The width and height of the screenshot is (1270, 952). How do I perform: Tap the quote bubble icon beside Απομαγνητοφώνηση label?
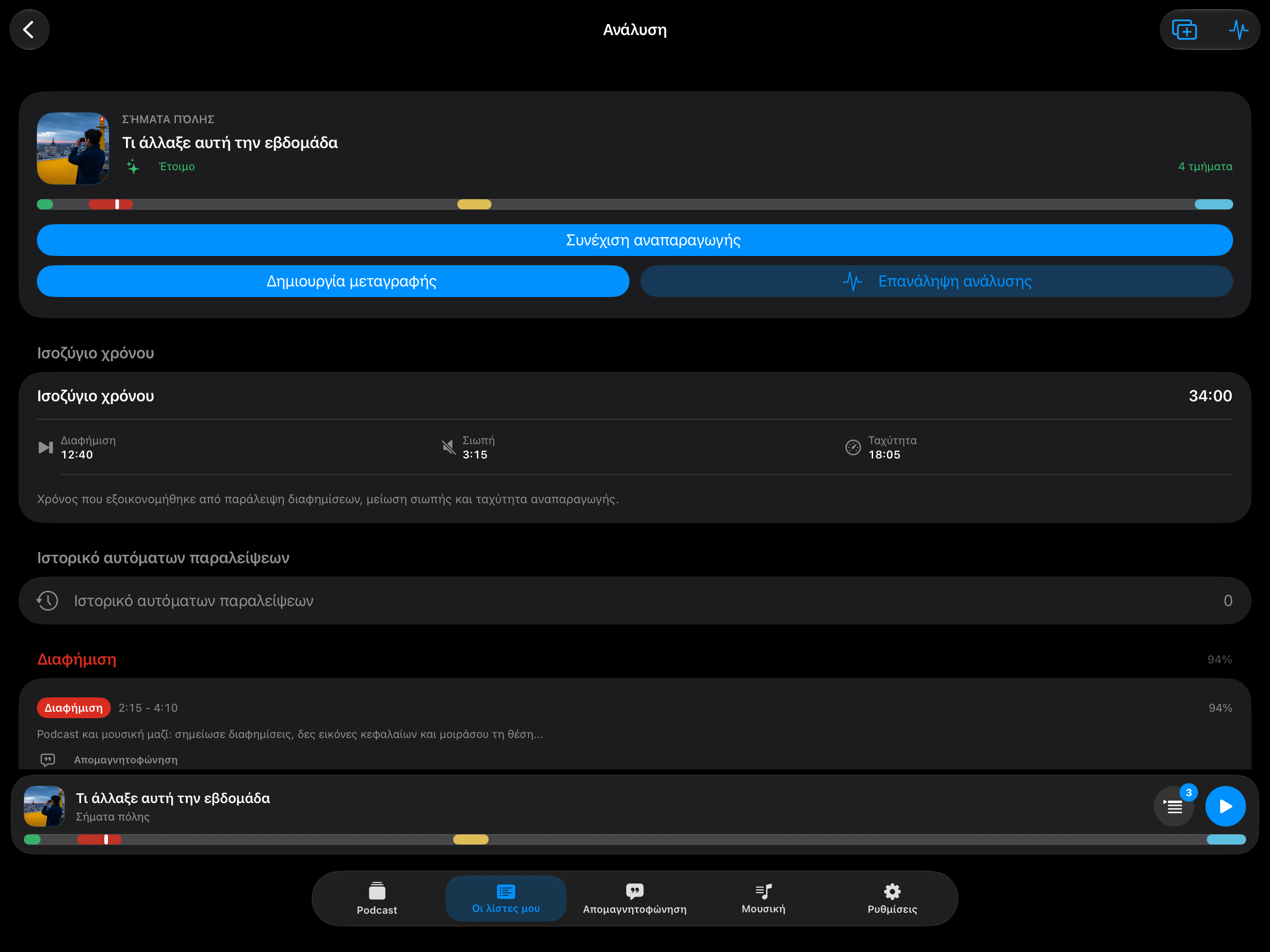tap(48, 760)
